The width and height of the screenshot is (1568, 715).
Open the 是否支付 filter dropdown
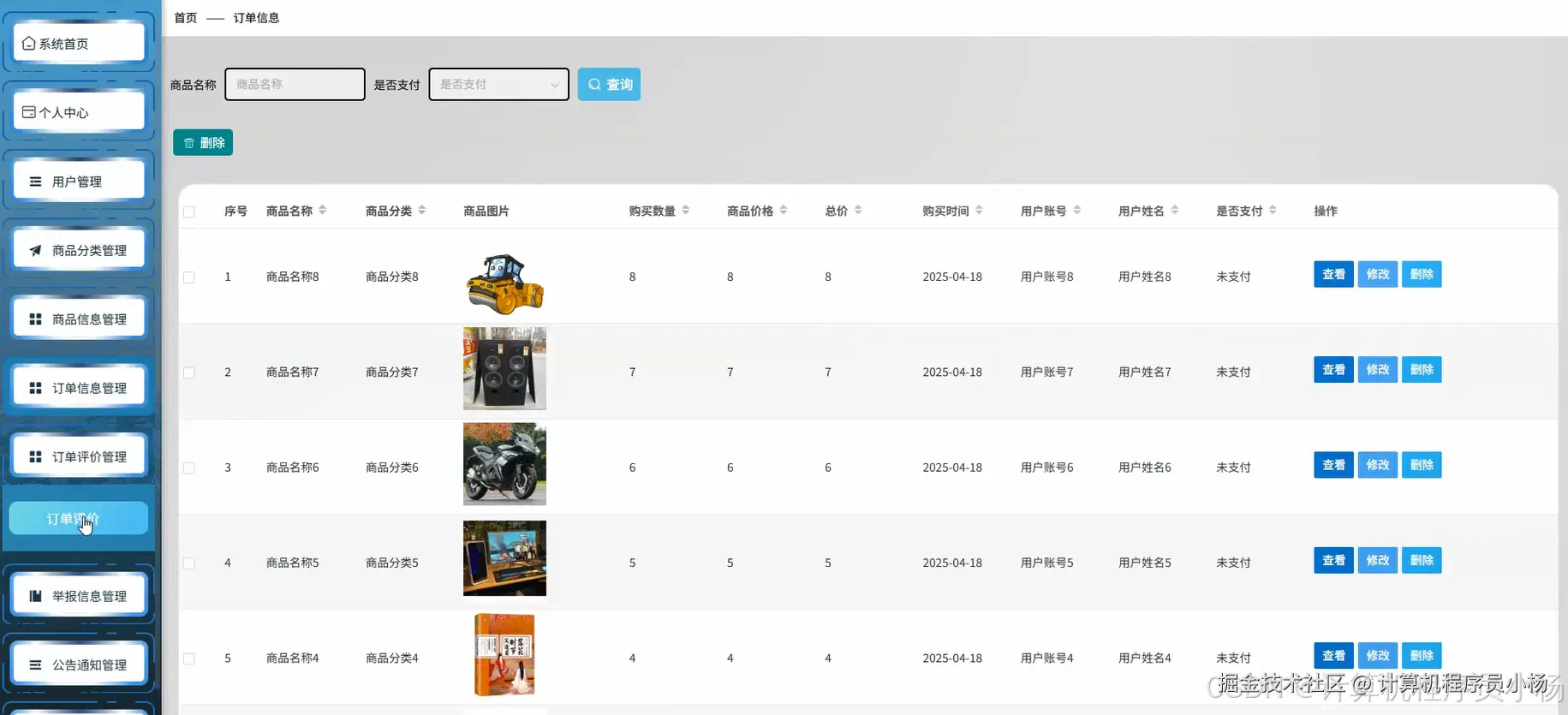coord(499,84)
